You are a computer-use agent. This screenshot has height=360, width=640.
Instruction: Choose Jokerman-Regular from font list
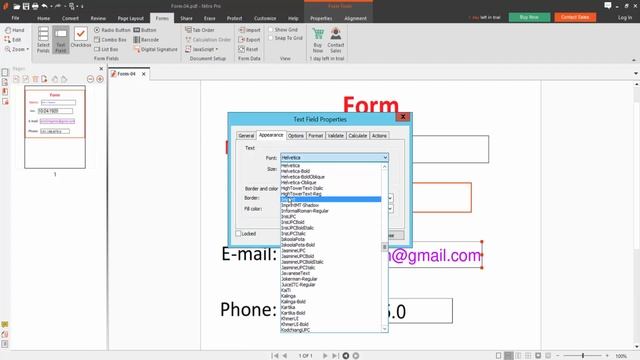331,279
